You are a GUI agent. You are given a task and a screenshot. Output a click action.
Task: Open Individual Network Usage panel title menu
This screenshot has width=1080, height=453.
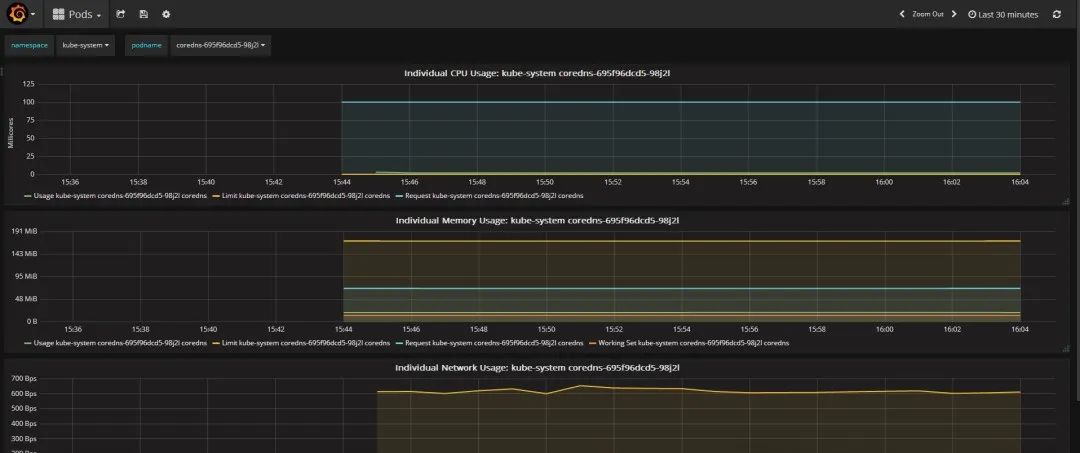[537, 368]
